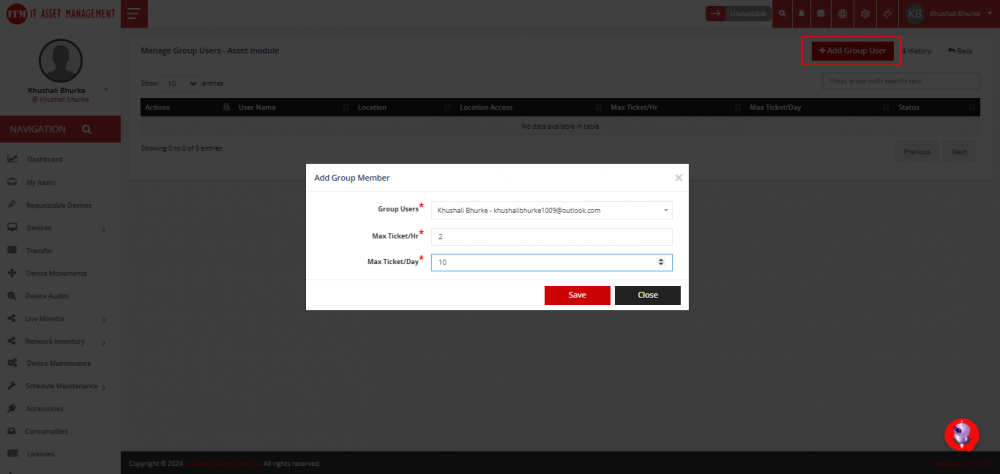The width and height of the screenshot is (1000, 474).
Task: Click the Device Movements arrows icon
Action: 12,273
